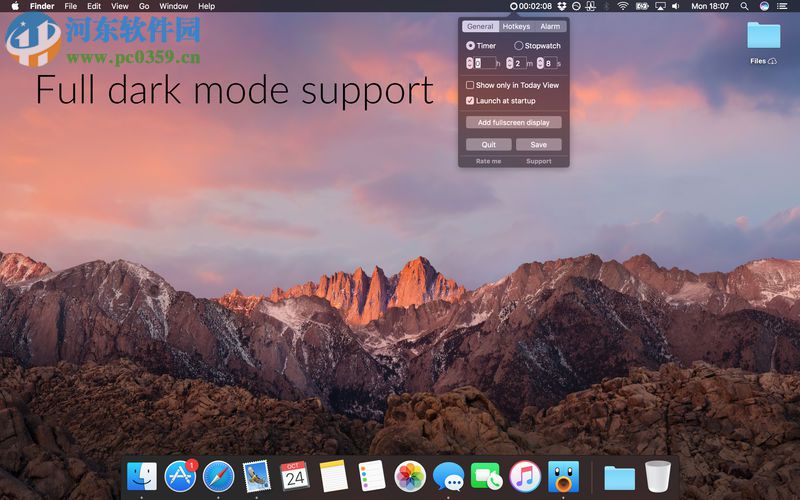This screenshot has height=500, width=800.
Task: Adjust the minutes stepper control
Action: click(x=510, y=64)
